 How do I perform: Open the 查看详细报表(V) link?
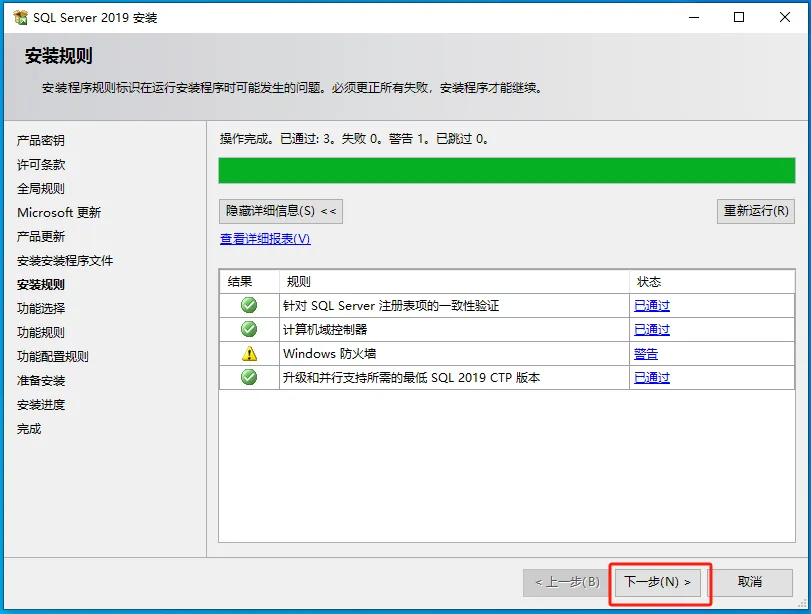pyautogui.click(x=265, y=238)
